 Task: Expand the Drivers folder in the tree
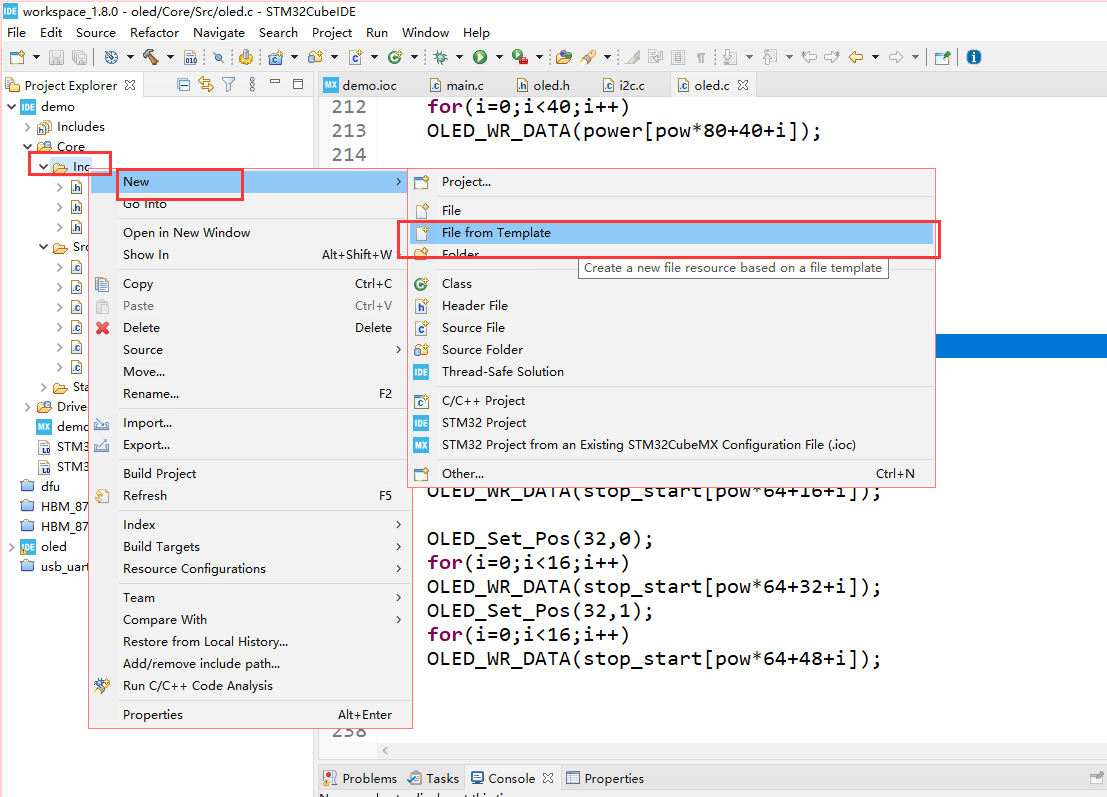pos(28,407)
